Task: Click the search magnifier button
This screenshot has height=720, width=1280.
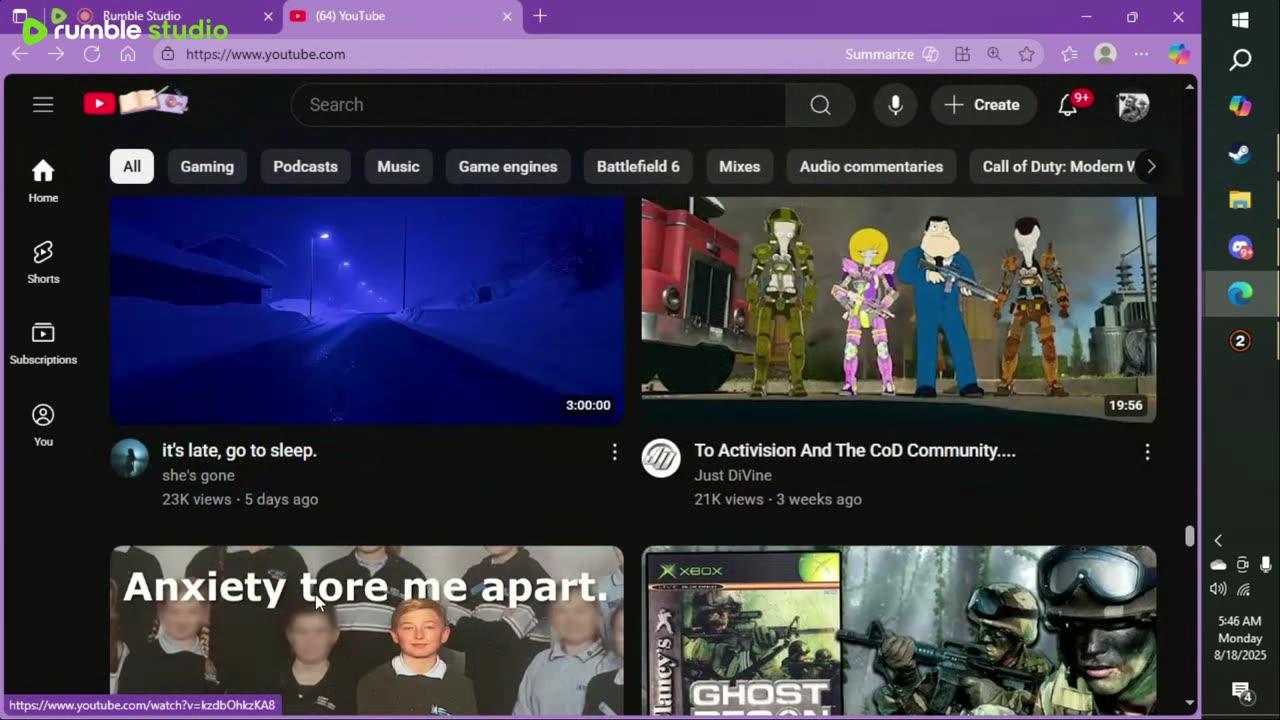Action: [x=820, y=105]
